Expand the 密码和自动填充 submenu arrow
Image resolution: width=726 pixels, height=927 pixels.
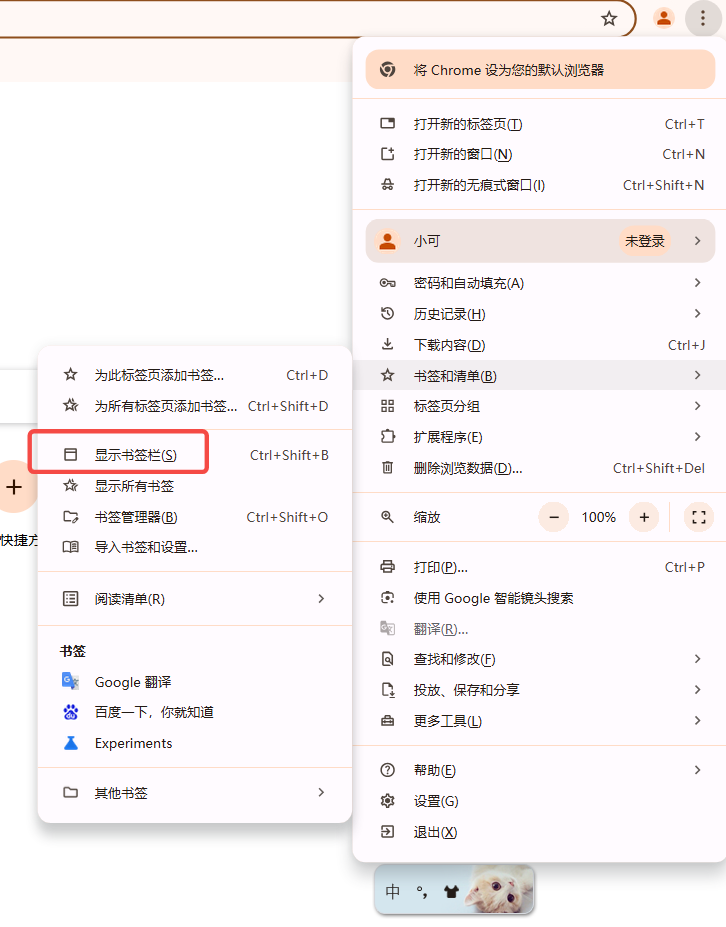click(x=698, y=283)
